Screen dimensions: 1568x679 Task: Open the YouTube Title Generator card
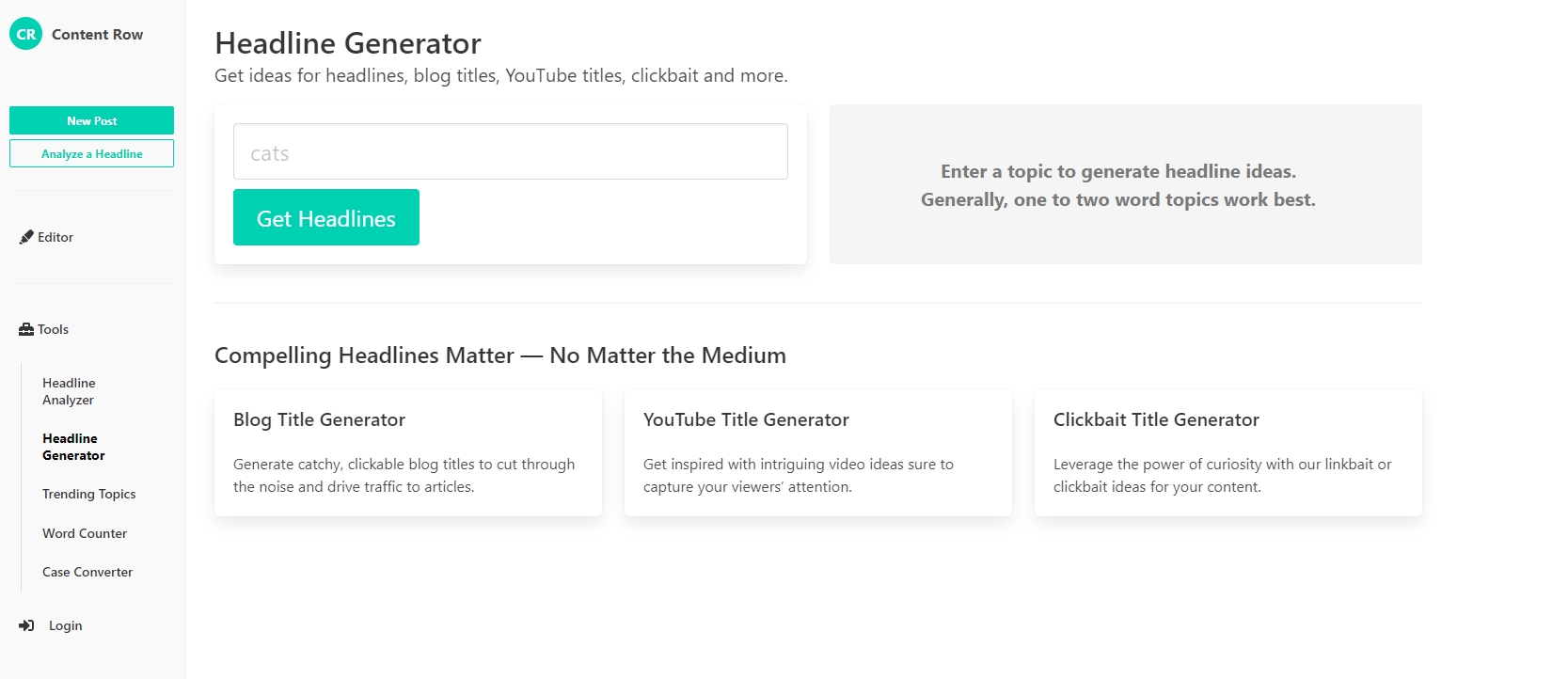tap(818, 452)
